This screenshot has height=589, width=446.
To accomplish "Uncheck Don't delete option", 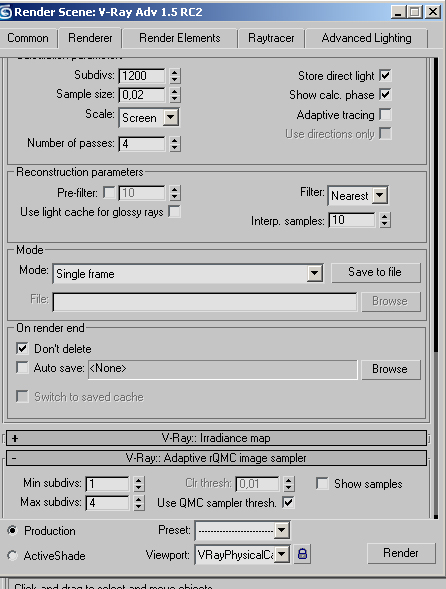I will (22, 348).
